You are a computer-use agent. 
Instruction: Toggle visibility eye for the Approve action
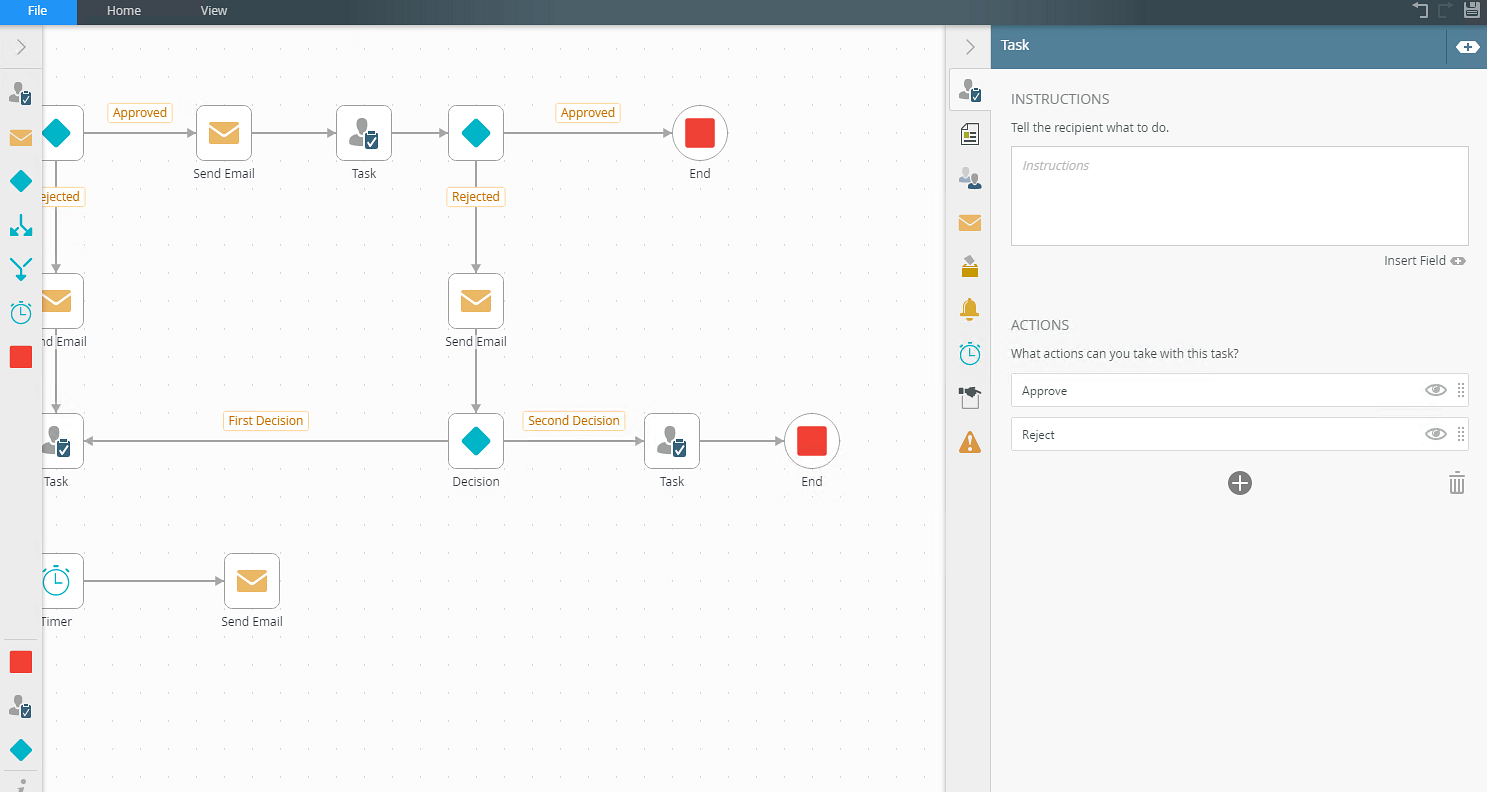point(1435,391)
